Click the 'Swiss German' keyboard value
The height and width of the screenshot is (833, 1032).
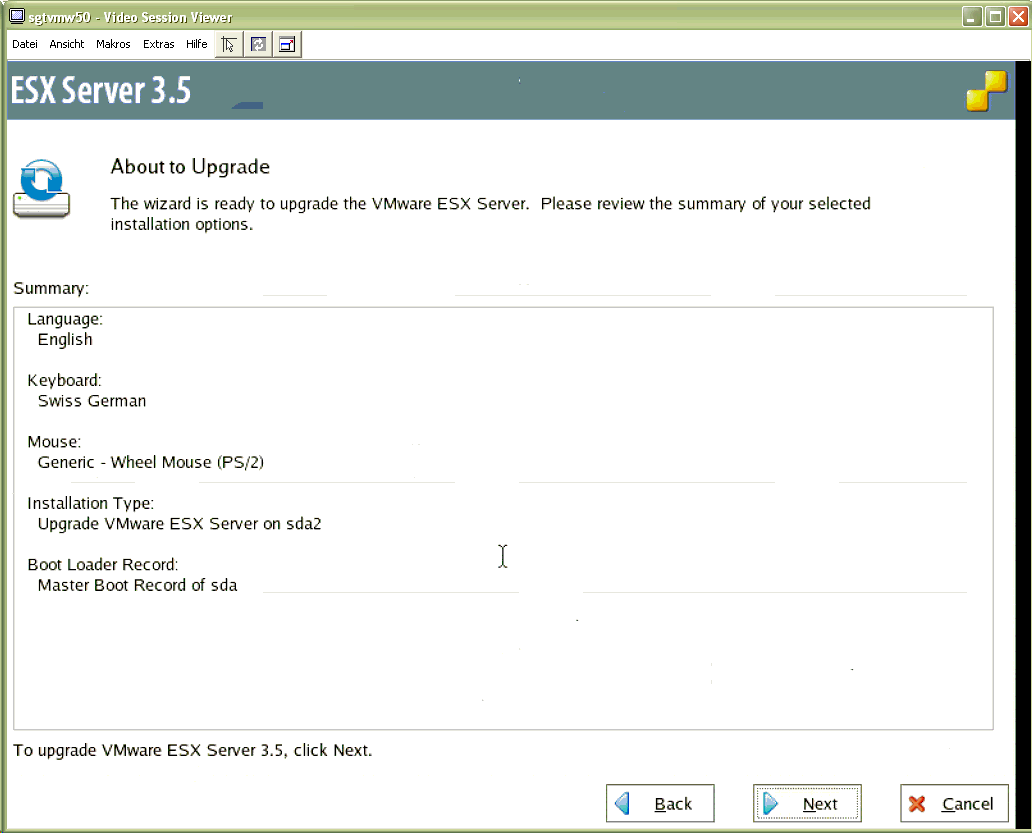point(92,401)
